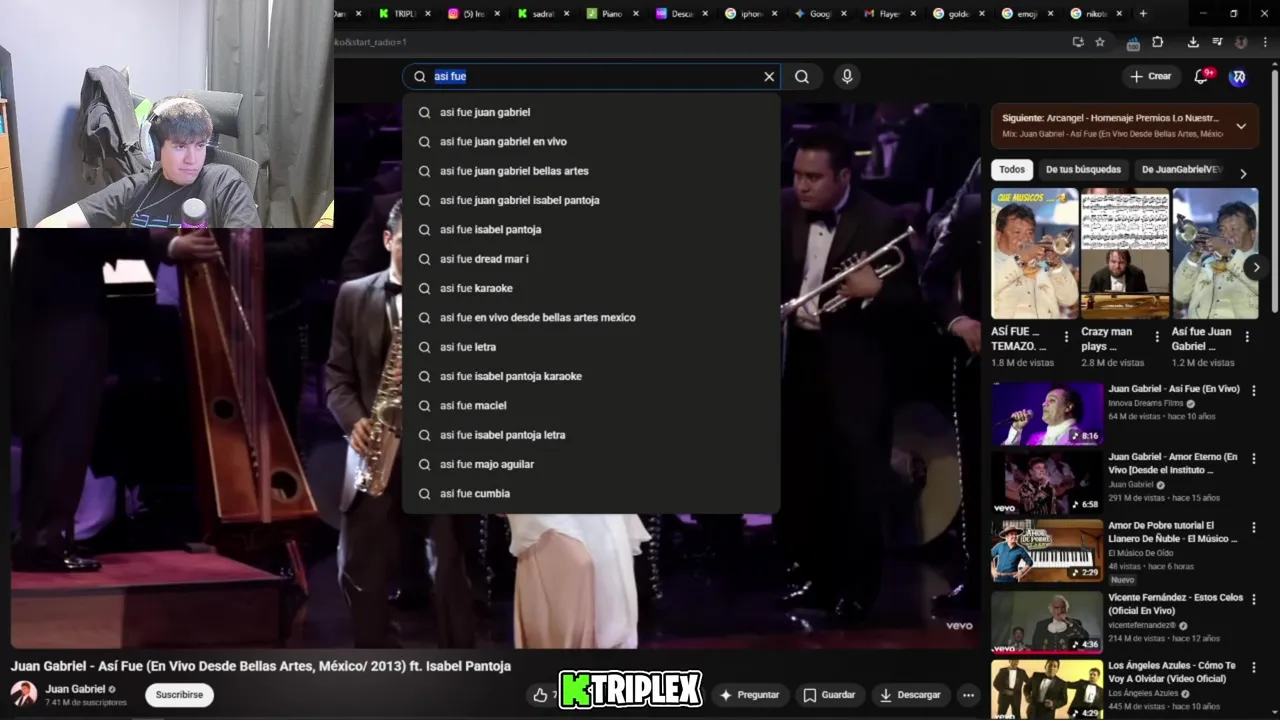Click the Descargar button
This screenshot has height=720, width=1280.
[x=910, y=695]
